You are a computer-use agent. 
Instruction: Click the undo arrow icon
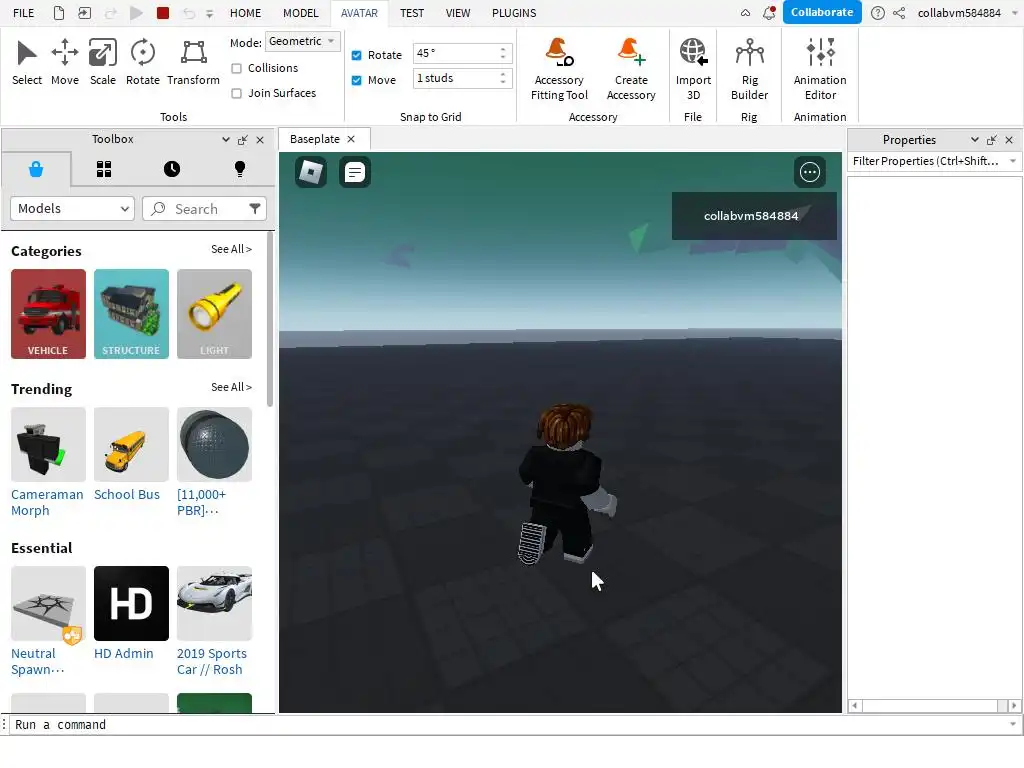[x=189, y=12]
